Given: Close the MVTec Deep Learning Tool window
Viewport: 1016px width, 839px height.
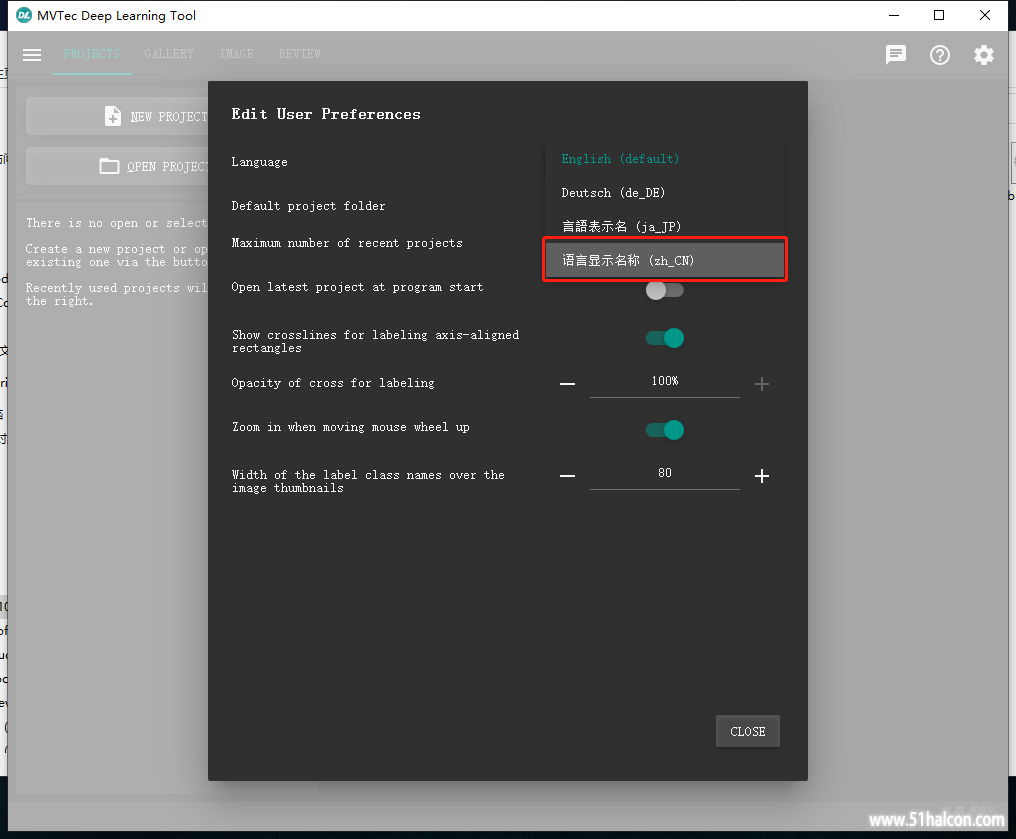Looking at the screenshot, I should click(985, 16).
